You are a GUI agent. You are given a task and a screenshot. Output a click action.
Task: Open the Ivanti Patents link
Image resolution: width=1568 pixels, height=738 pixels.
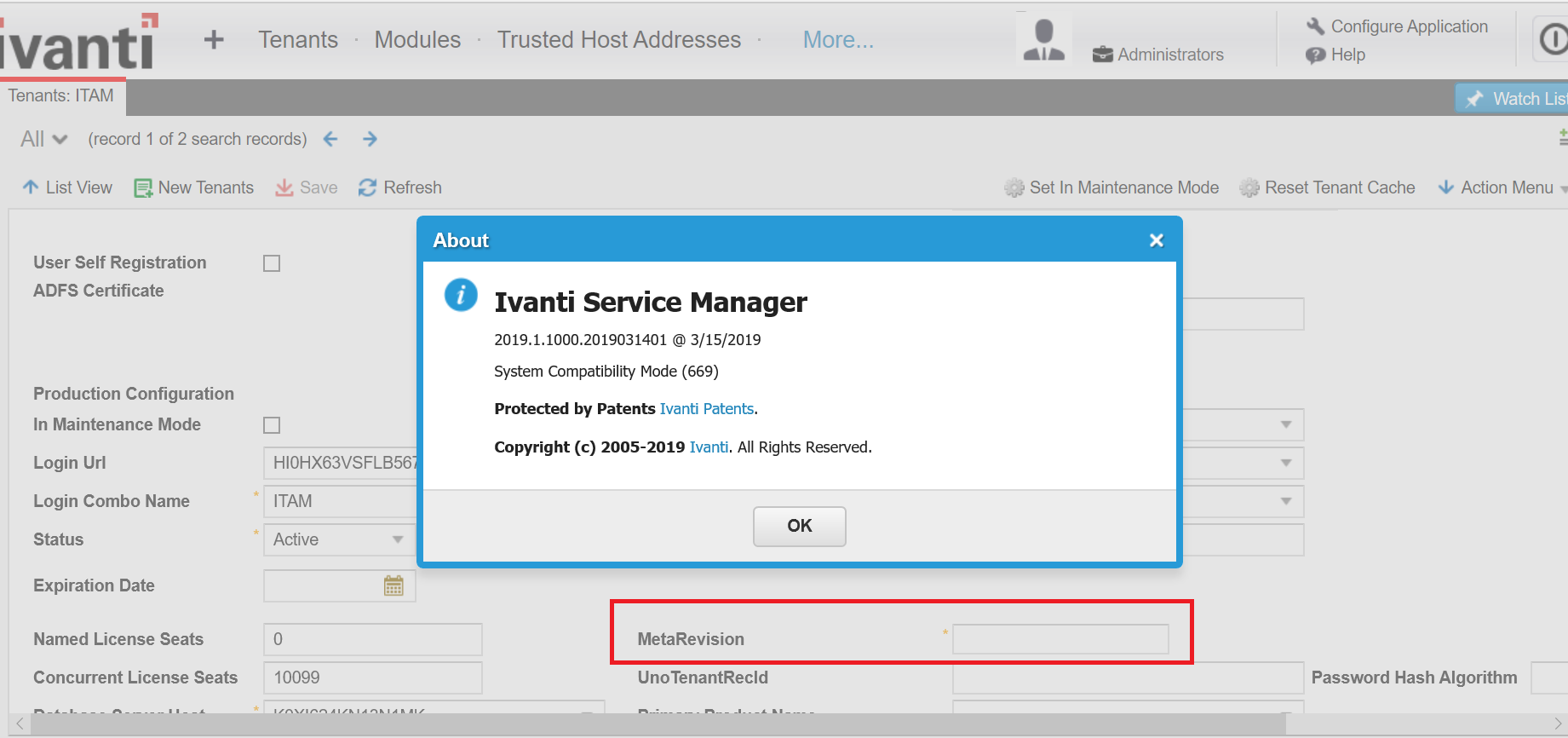pos(707,409)
